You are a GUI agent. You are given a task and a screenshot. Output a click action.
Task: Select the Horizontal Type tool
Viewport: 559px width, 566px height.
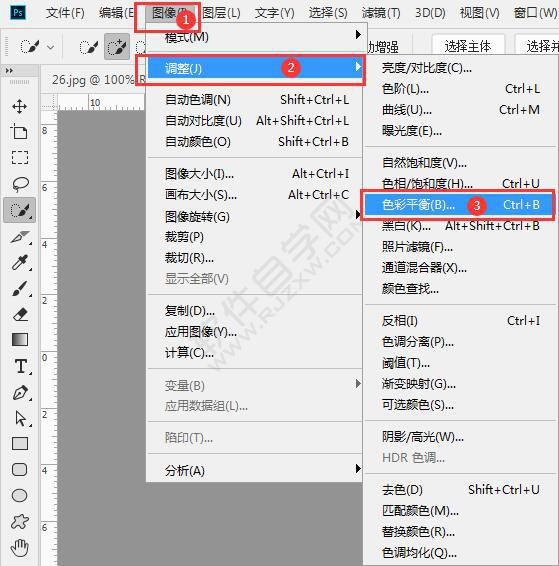click(21, 366)
